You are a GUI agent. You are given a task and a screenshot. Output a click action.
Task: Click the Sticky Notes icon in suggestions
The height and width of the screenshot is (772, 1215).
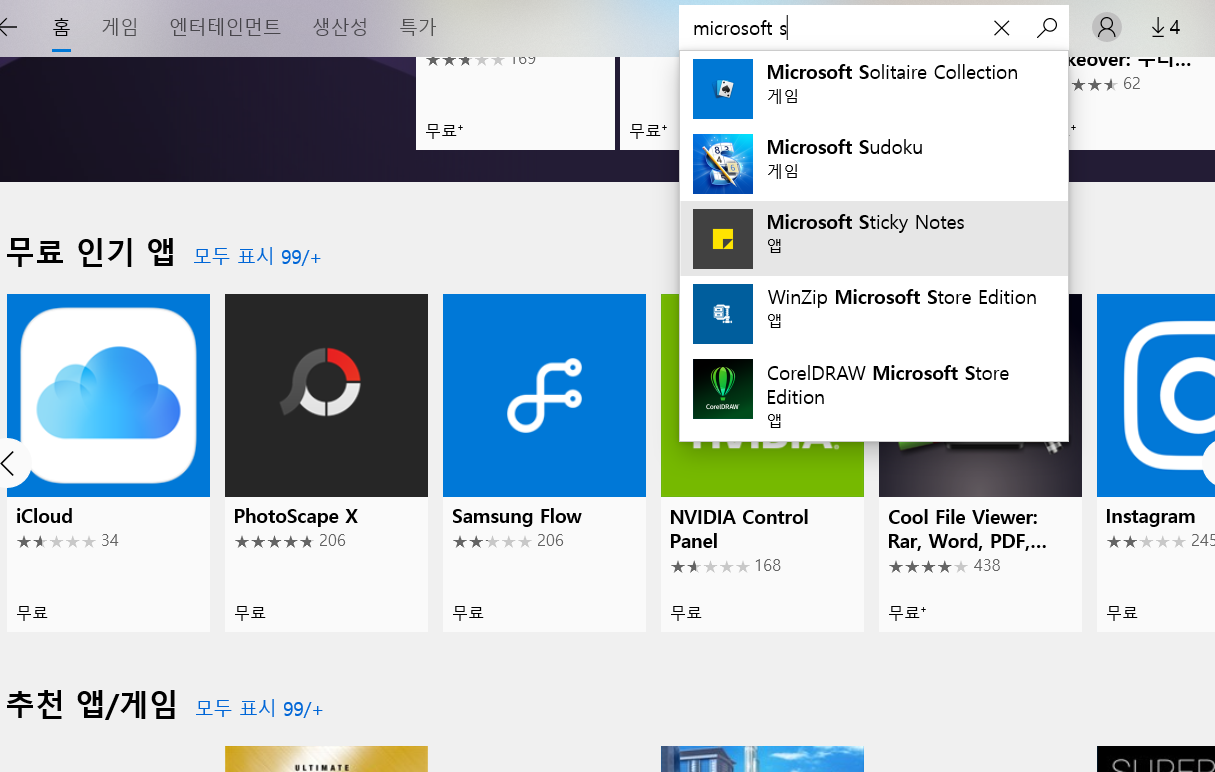click(x=723, y=239)
